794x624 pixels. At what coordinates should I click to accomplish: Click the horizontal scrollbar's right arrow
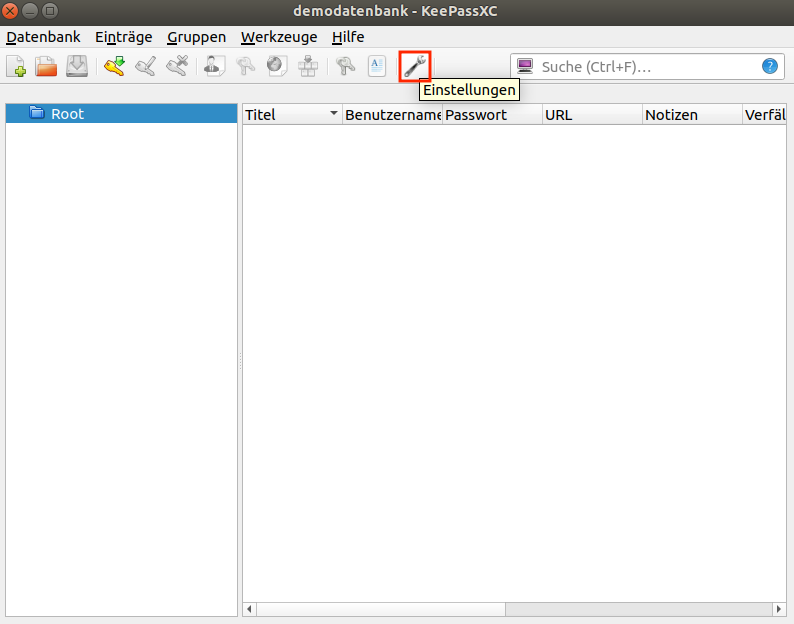pyautogui.click(x=779, y=609)
